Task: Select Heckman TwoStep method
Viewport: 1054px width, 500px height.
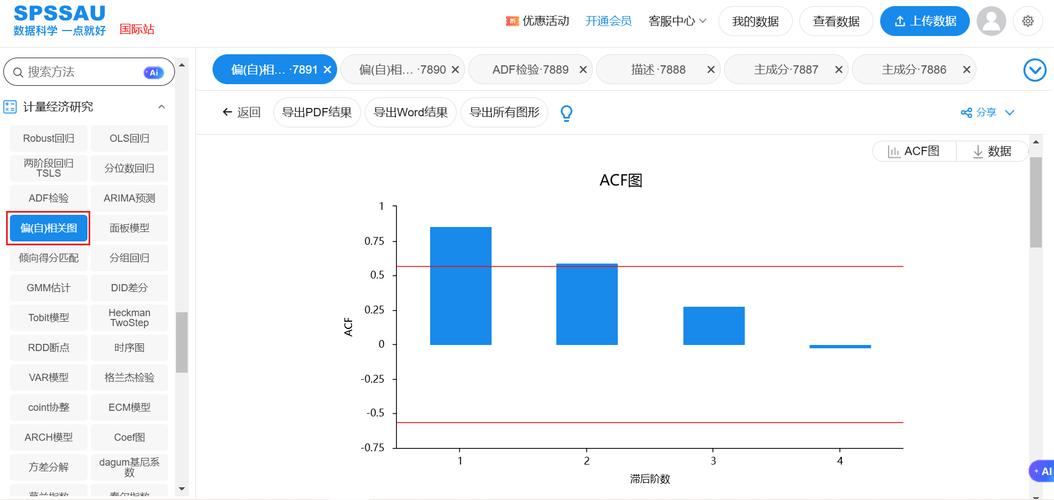Action: pyautogui.click(x=129, y=317)
